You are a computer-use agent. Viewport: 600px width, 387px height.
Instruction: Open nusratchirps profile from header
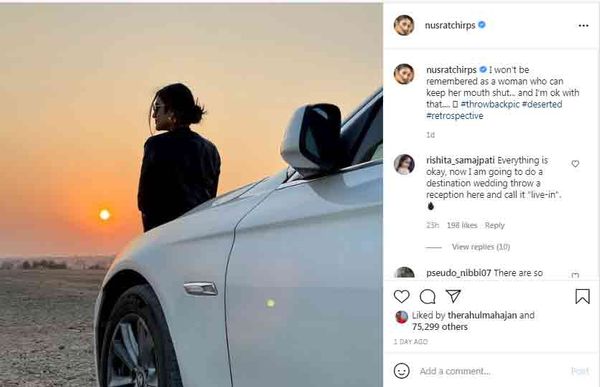click(450, 25)
